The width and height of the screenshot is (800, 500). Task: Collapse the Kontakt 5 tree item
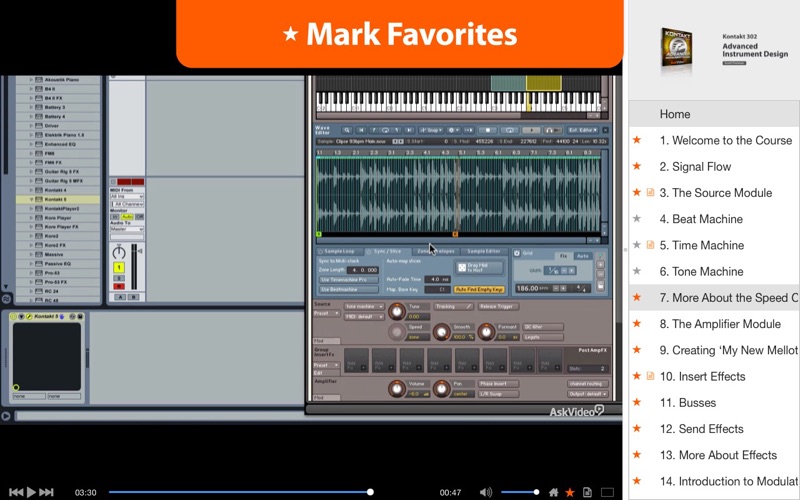click(31, 199)
